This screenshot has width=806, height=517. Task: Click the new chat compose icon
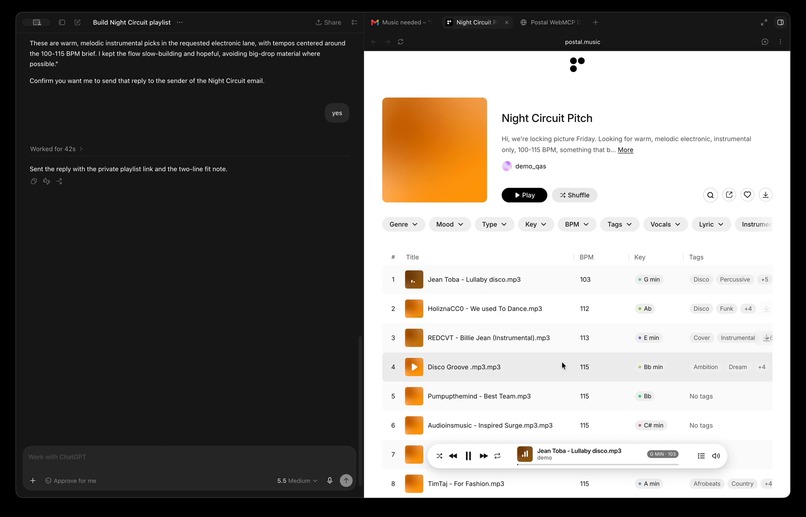[78, 23]
